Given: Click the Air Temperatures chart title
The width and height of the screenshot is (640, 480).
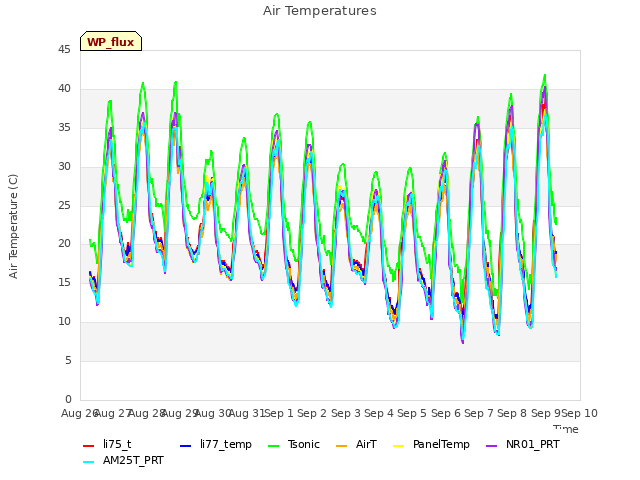Looking at the screenshot, I should point(320,11).
